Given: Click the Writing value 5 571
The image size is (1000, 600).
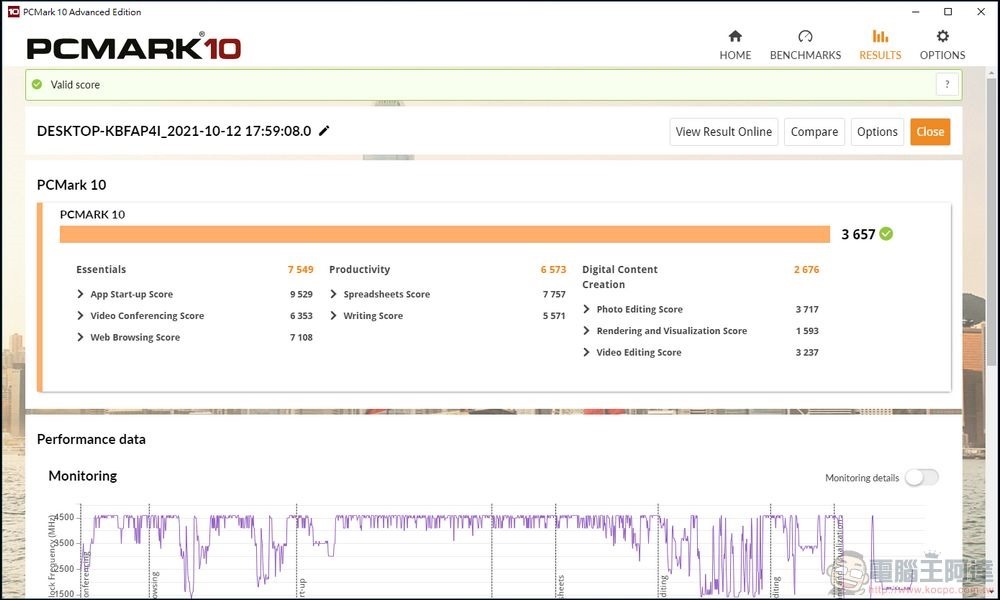Looking at the screenshot, I should (554, 316).
